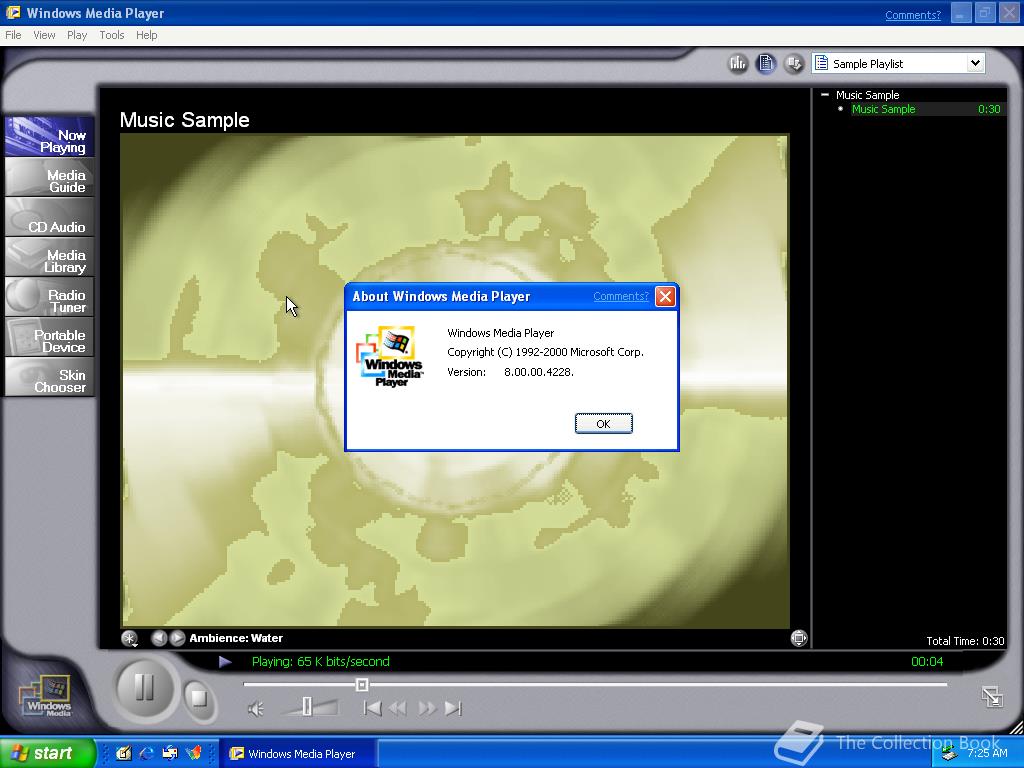Open the Skin Chooser tab
Viewport: 1024px width, 768px height.
pos(50,377)
